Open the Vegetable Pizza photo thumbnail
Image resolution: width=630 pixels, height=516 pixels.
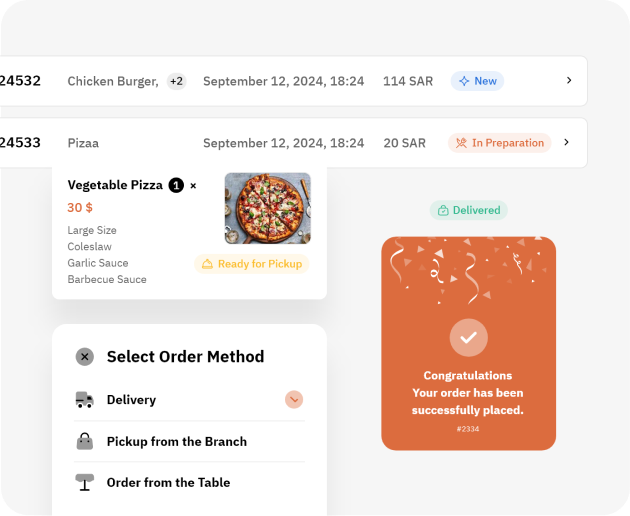[267, 208]
